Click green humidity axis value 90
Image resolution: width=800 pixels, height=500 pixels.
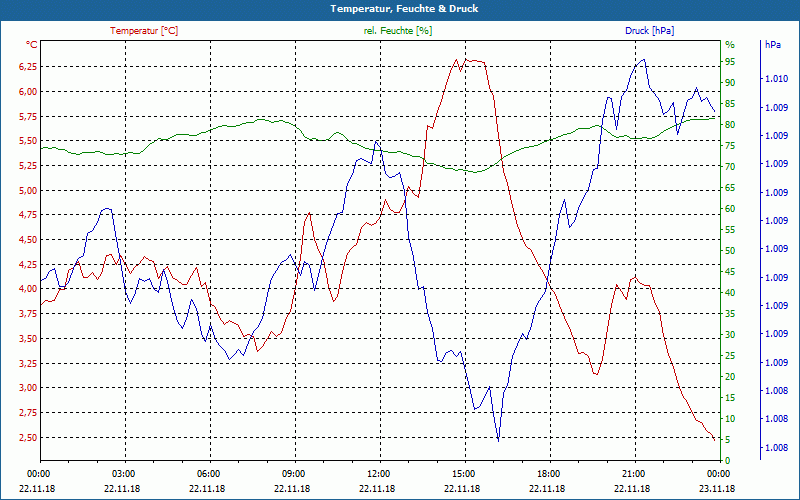(x=730, y=83)
